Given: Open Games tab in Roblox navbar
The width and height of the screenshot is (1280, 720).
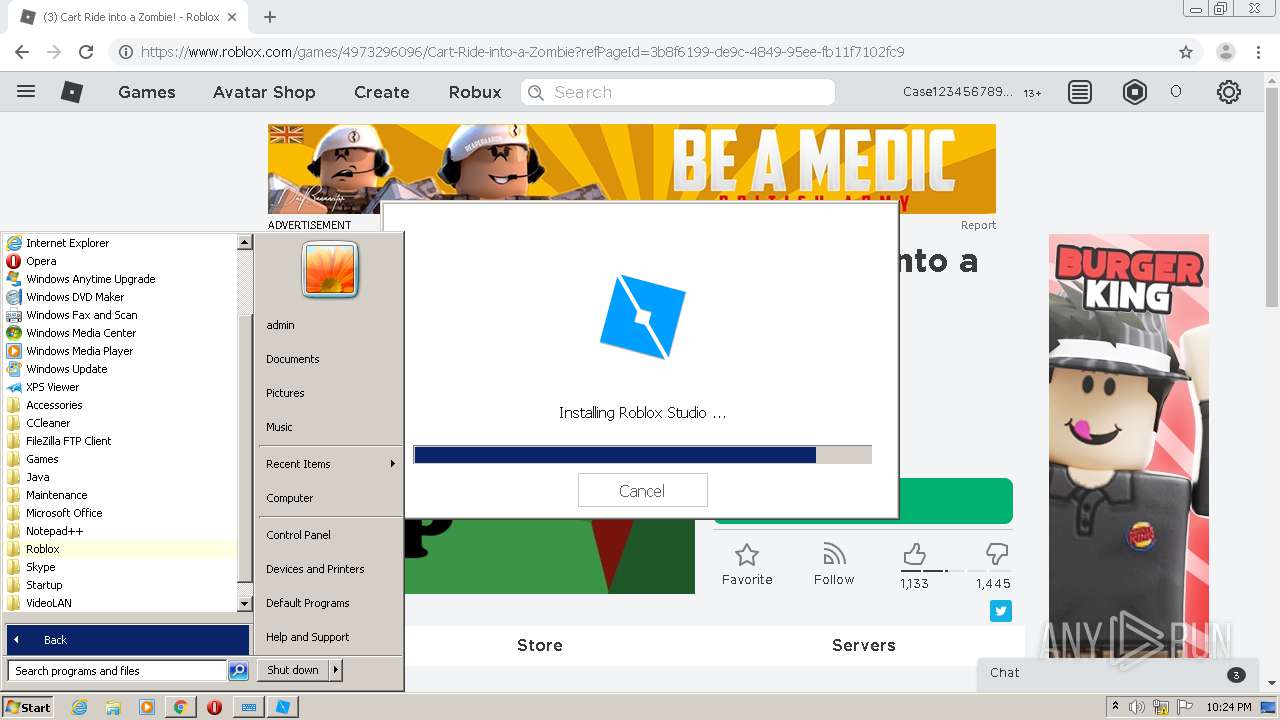Looking at the screenshot, I should point(147,92).
